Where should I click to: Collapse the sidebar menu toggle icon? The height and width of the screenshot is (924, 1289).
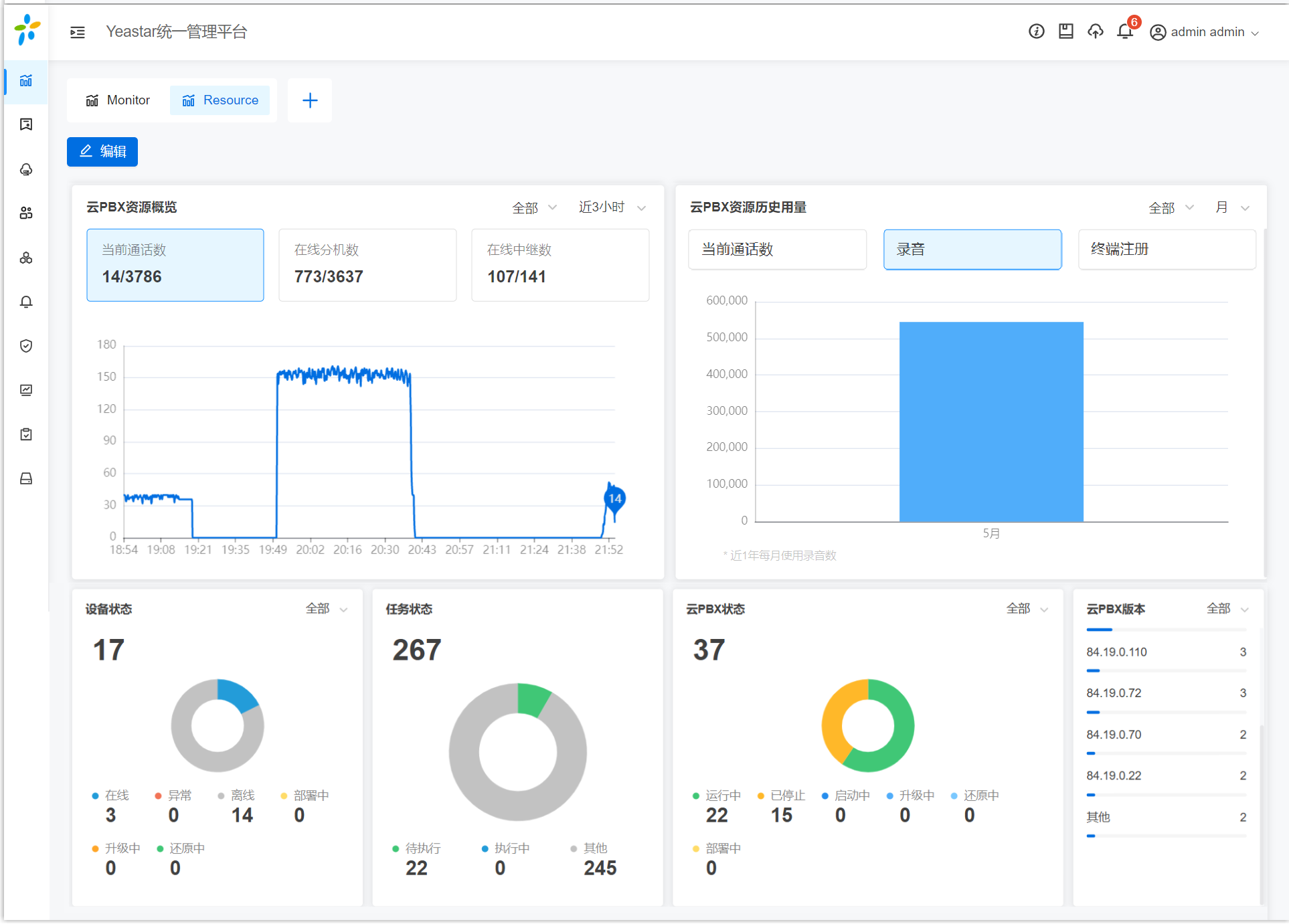pyautogui.click(x=78, y=32)
